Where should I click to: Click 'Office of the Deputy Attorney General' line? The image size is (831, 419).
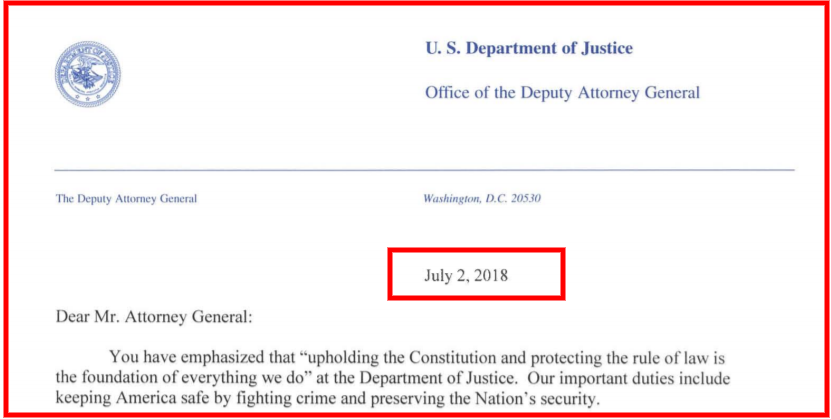pyautogui.click(x=562, y=93)
